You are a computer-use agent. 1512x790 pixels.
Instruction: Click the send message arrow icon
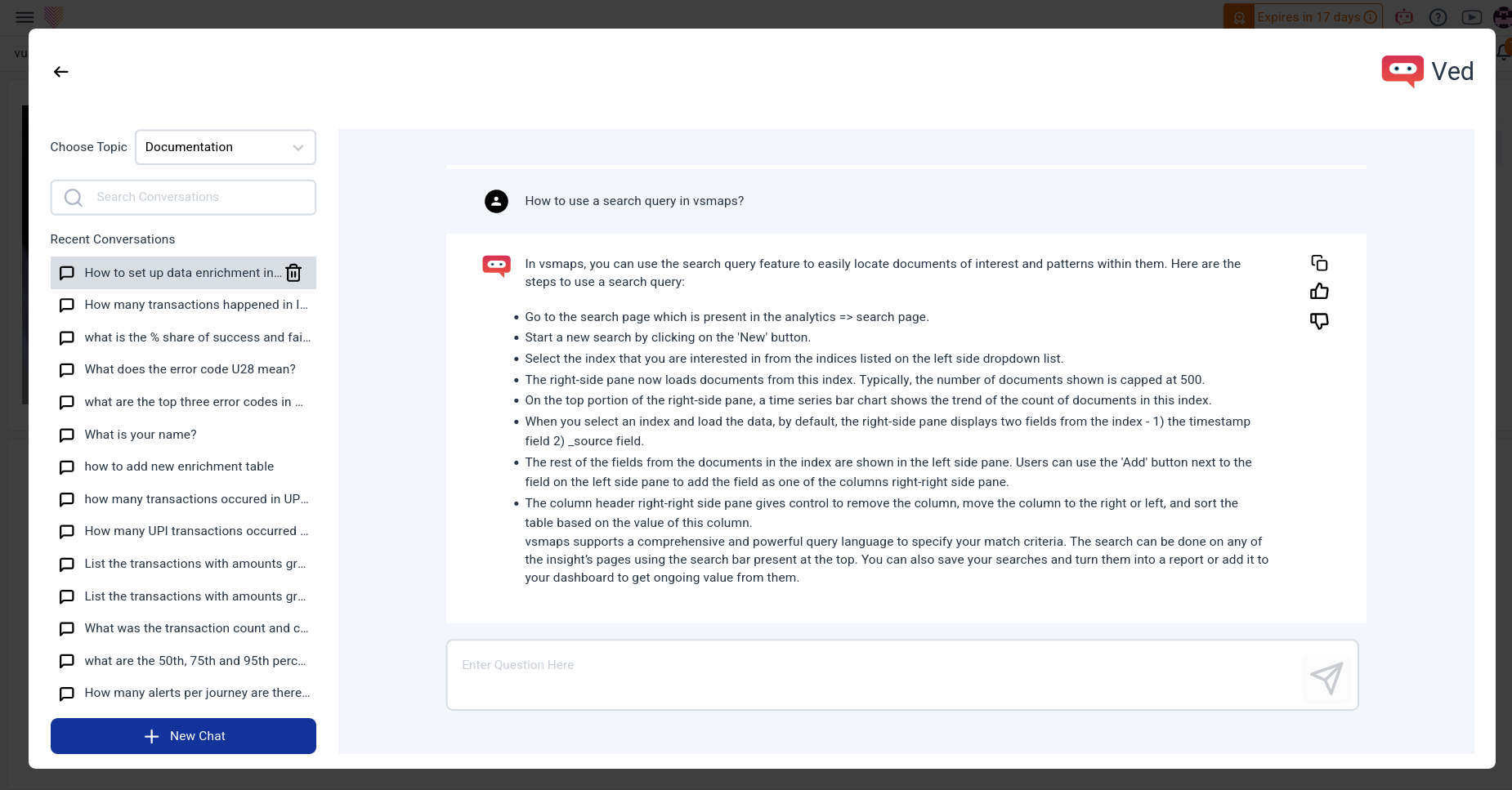coord(1326,677)
